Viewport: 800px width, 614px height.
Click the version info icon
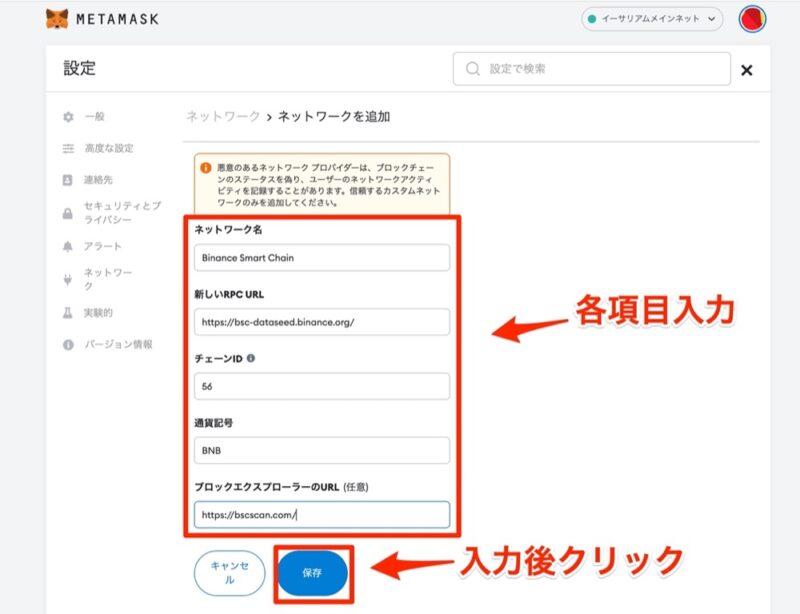point(68,345)
